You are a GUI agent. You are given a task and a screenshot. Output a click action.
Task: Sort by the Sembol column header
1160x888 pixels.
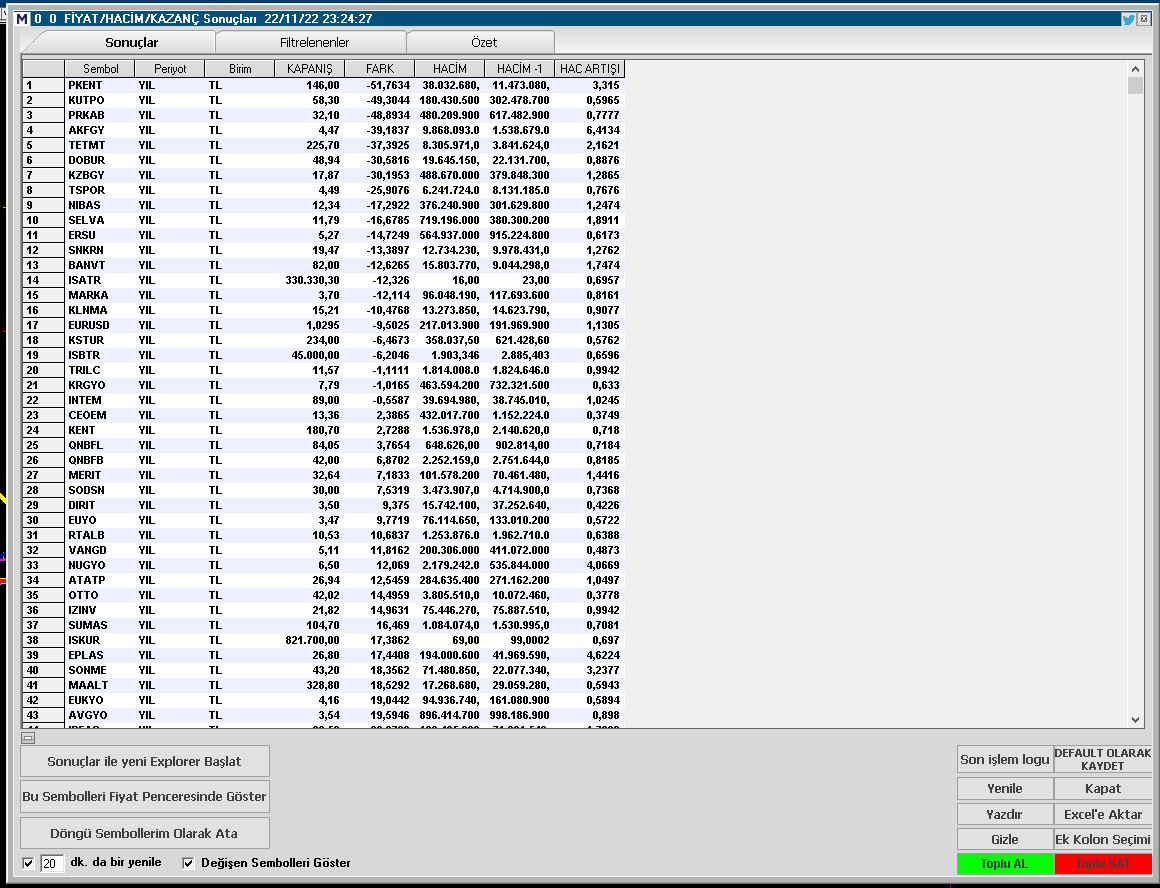(100, 69)
